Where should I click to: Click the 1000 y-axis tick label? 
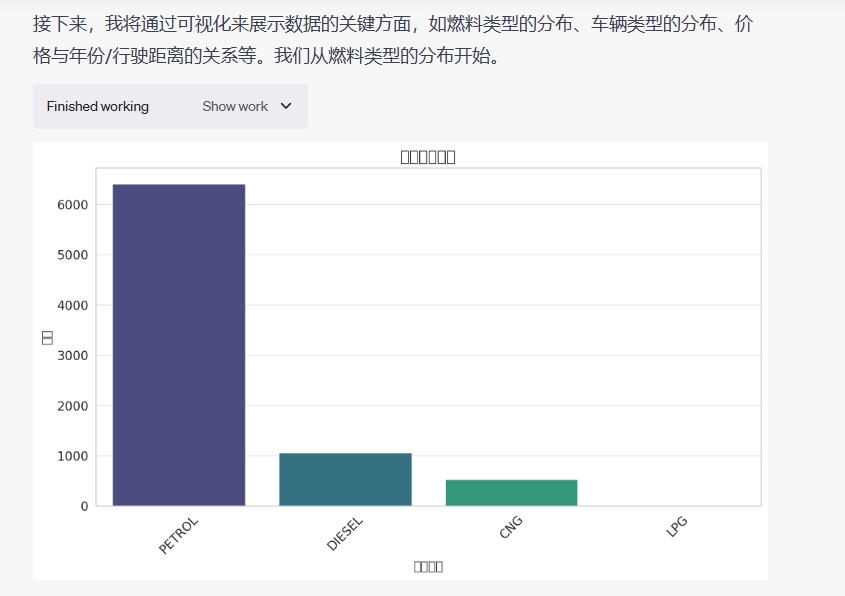pyautogui.click(x=72, y=456)
